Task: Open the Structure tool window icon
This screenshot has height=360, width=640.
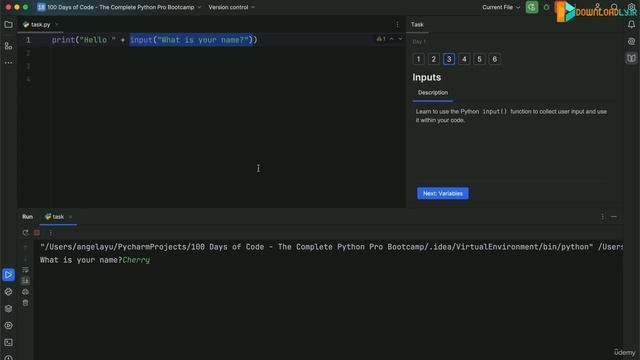Action: [x=8, y=46]
